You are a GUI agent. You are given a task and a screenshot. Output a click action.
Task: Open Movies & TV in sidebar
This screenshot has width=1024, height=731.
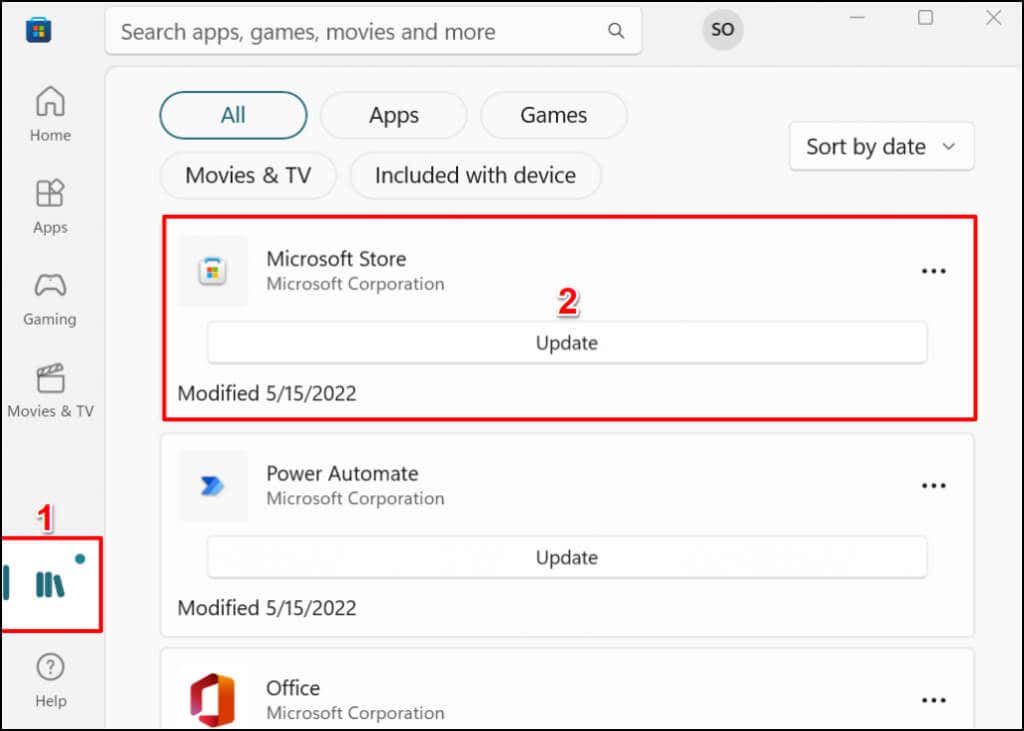[50, 391]
